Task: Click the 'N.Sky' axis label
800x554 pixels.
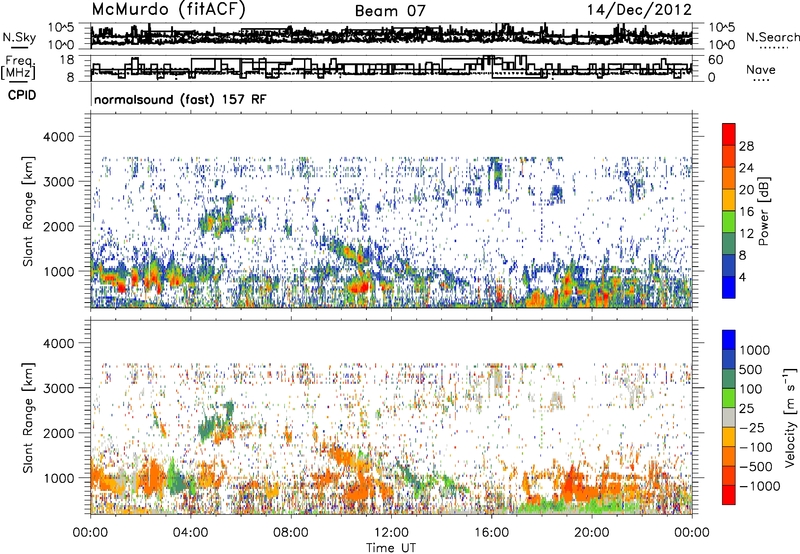Action: (19, 37)
